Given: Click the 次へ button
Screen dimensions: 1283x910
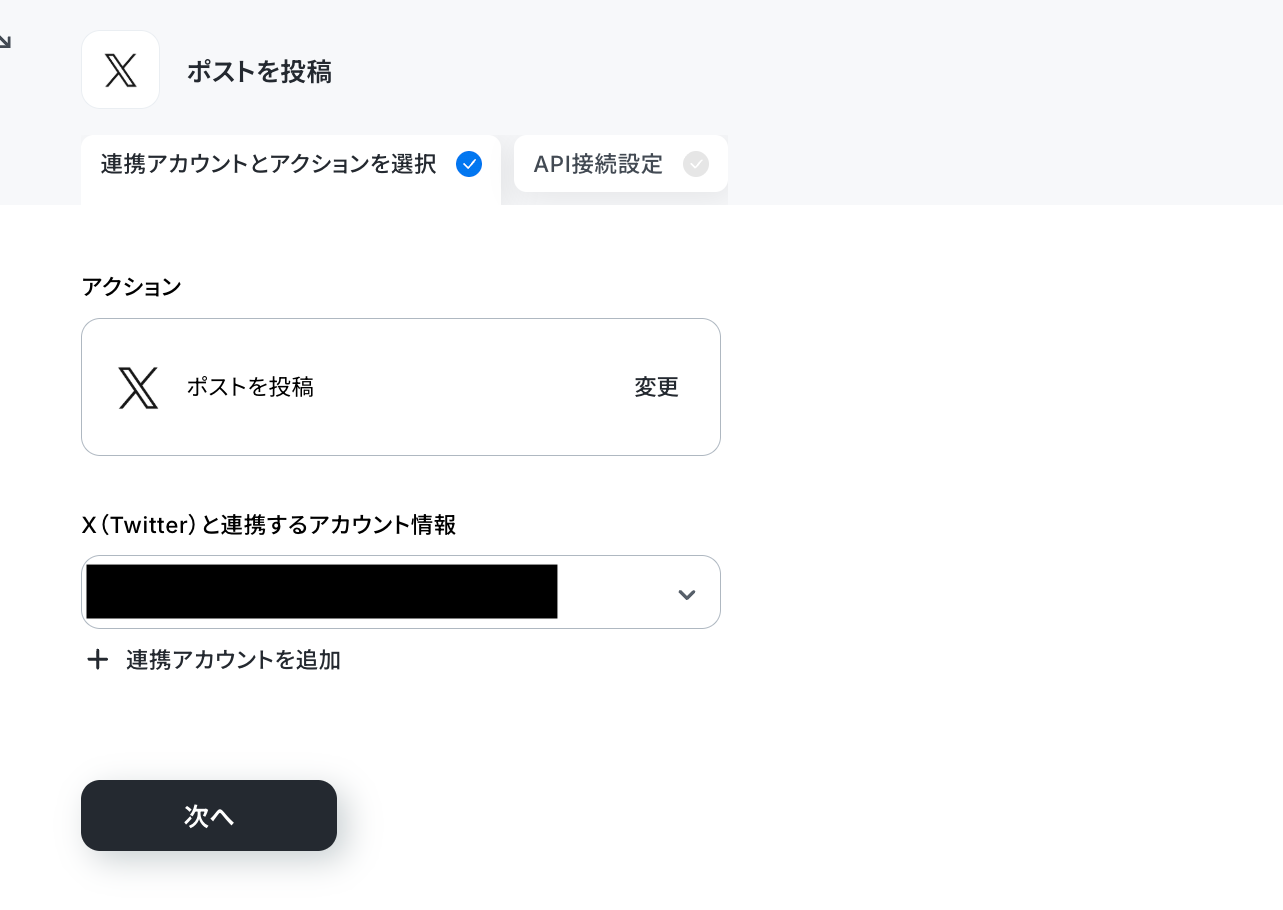Looking at the screenshot, I should coord(209,816).
